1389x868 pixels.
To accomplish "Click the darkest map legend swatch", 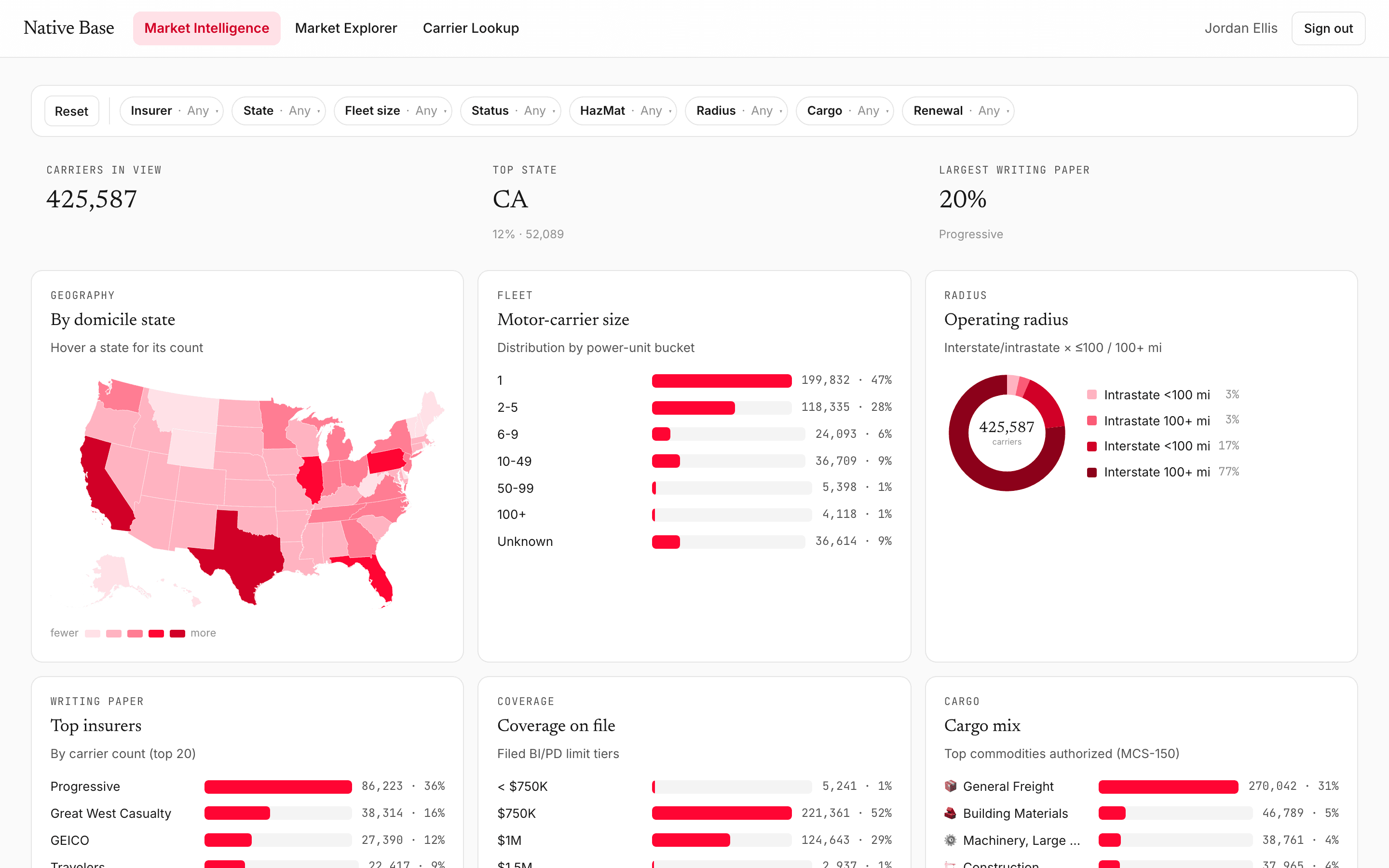I will click(177, 633).
